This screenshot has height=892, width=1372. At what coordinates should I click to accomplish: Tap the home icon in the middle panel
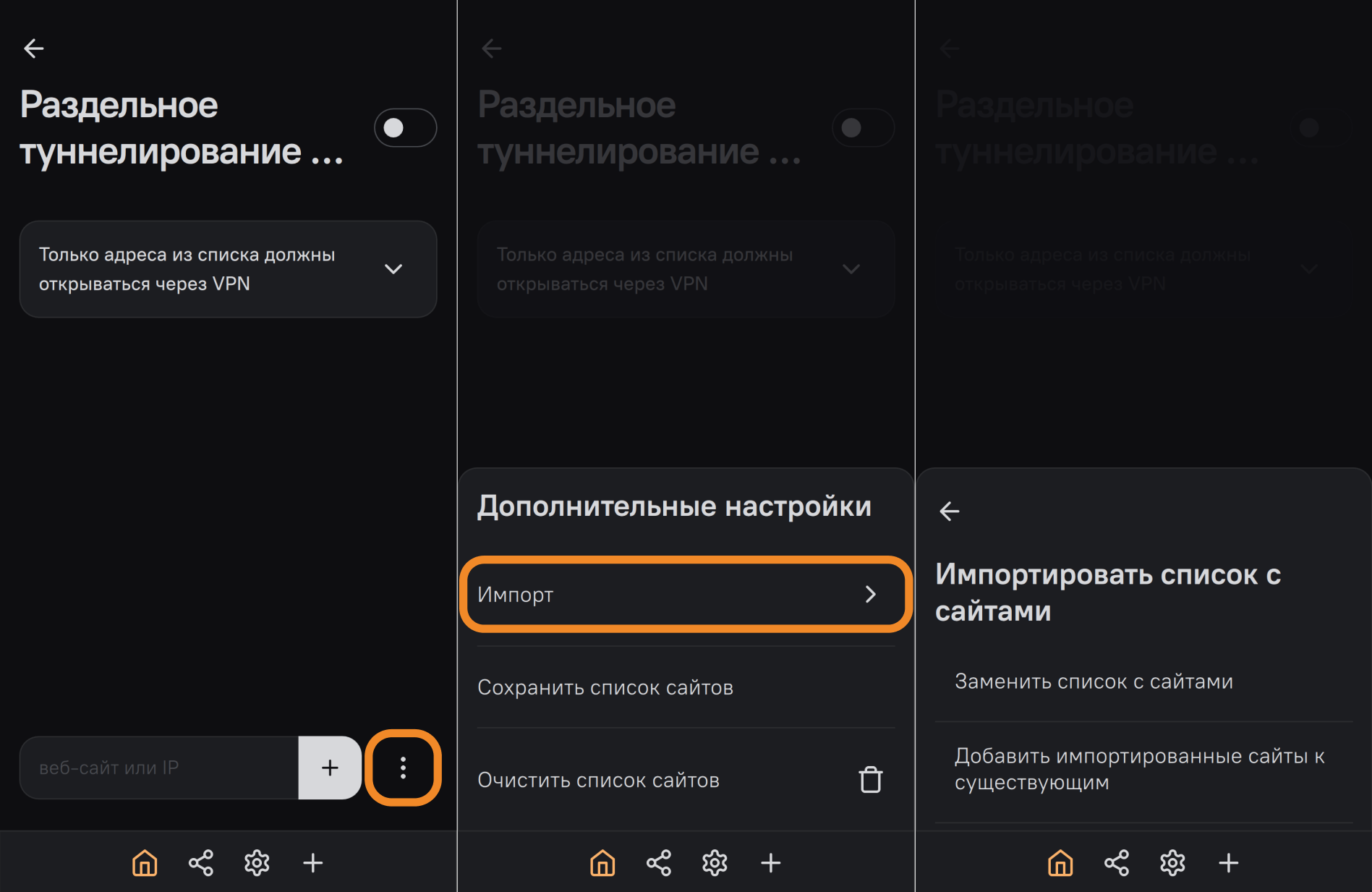[602, 863]
